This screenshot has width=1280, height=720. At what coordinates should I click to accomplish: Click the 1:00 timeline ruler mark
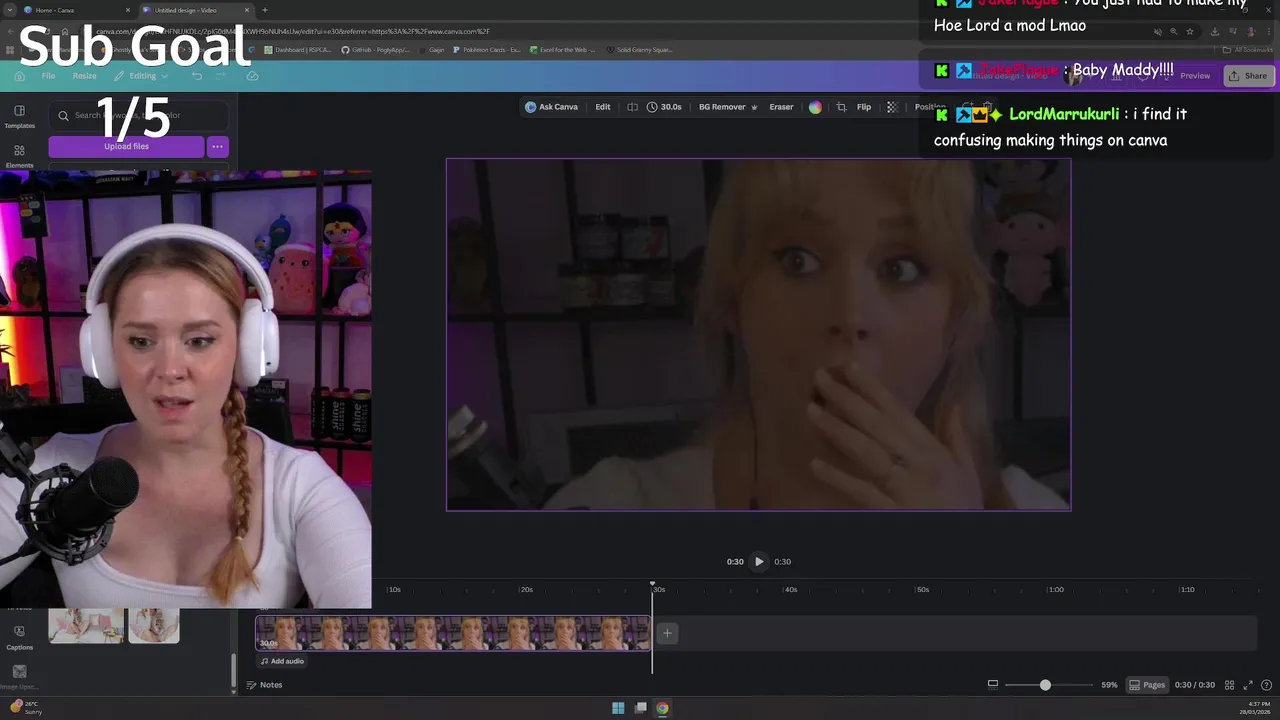pos(1056,590)
